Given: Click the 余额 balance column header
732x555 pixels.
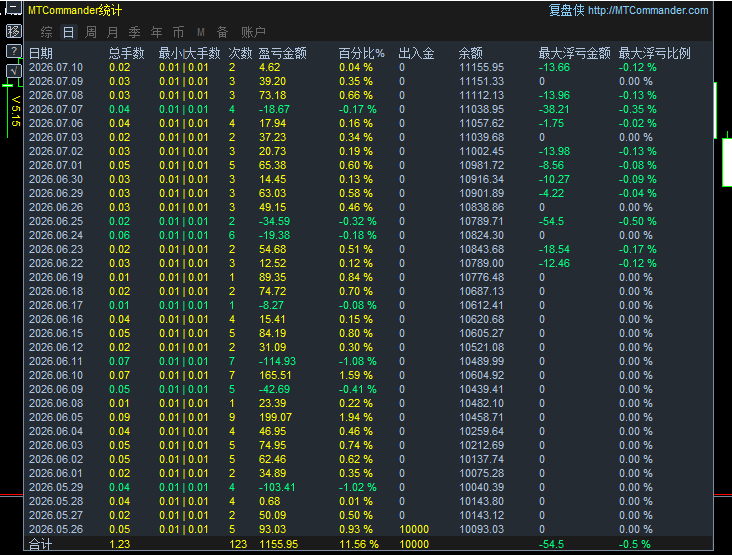Looking at the screenshot, I should (x=471, y=53).
